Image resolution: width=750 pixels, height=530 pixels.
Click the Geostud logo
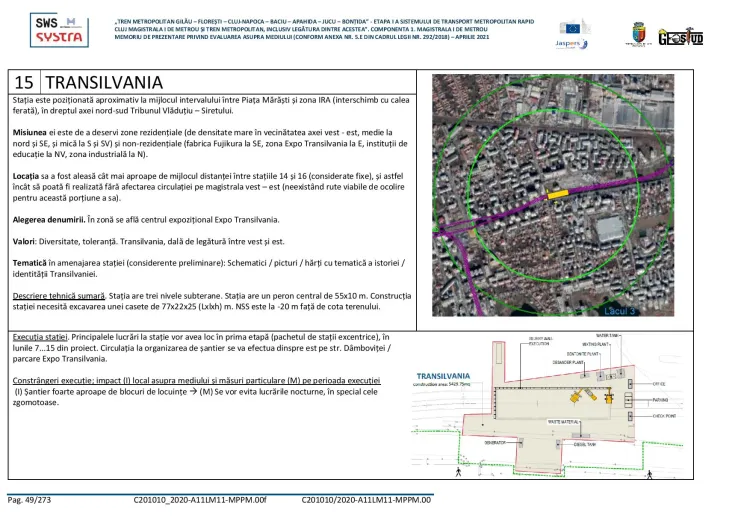681,36
